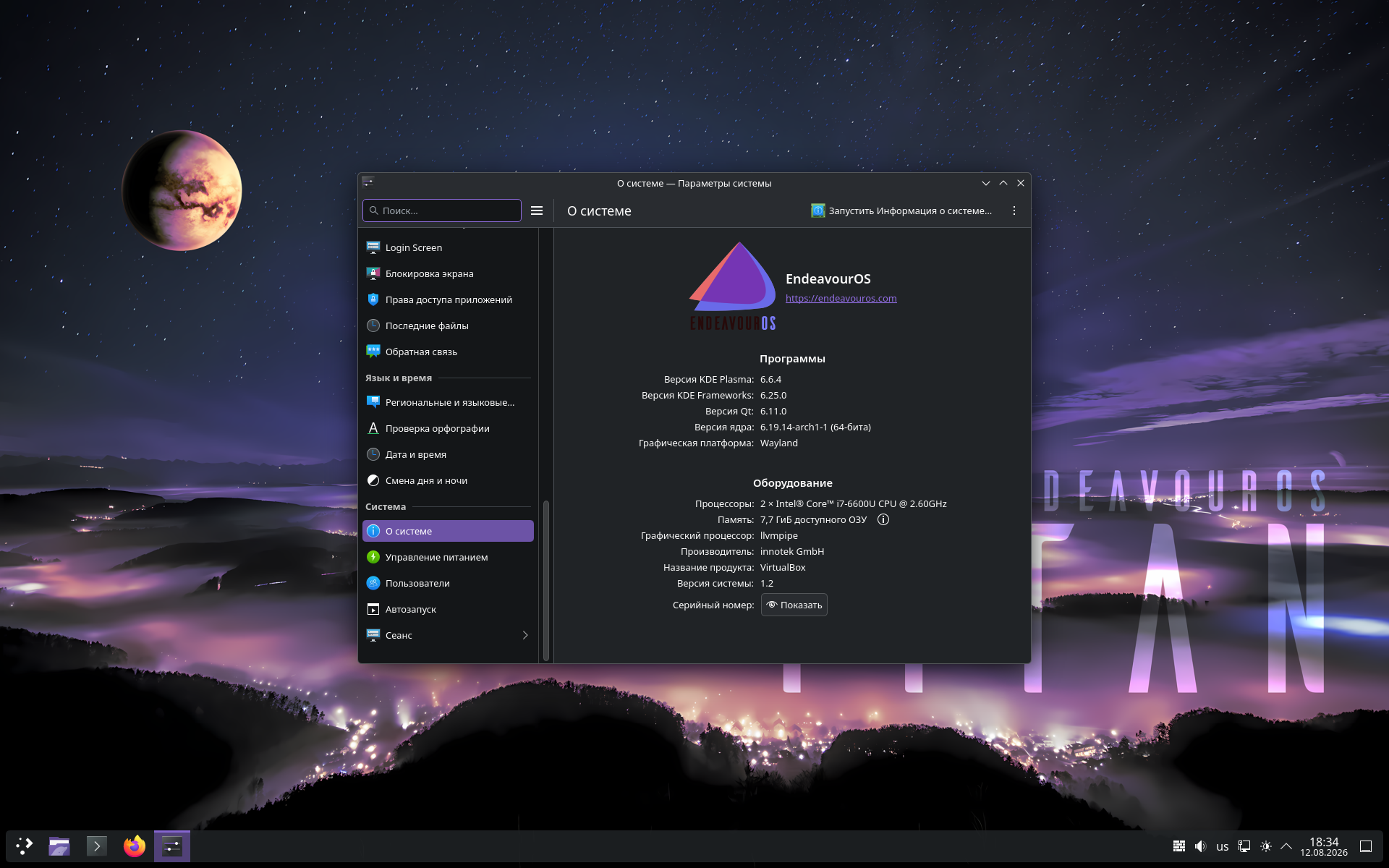
Task: Reveal serial number with Показать button
Action: (x=794, y=605)
